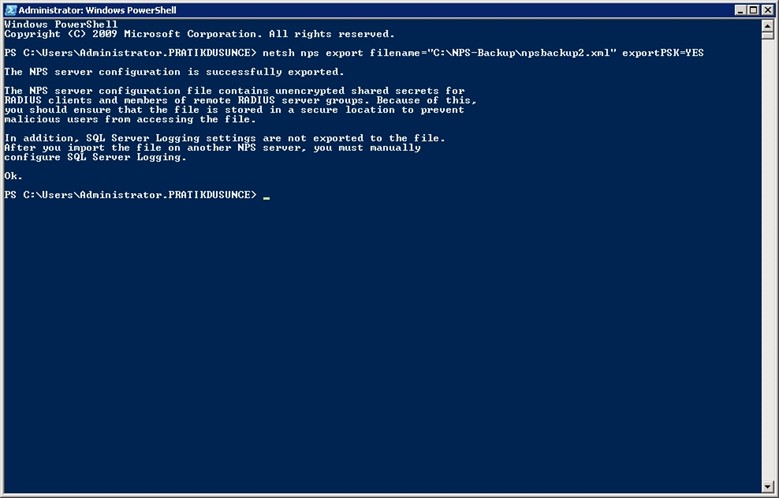Click the "Ok." output line
The image size is (779, 498).
pyautogui.click(x=13, y=176)
